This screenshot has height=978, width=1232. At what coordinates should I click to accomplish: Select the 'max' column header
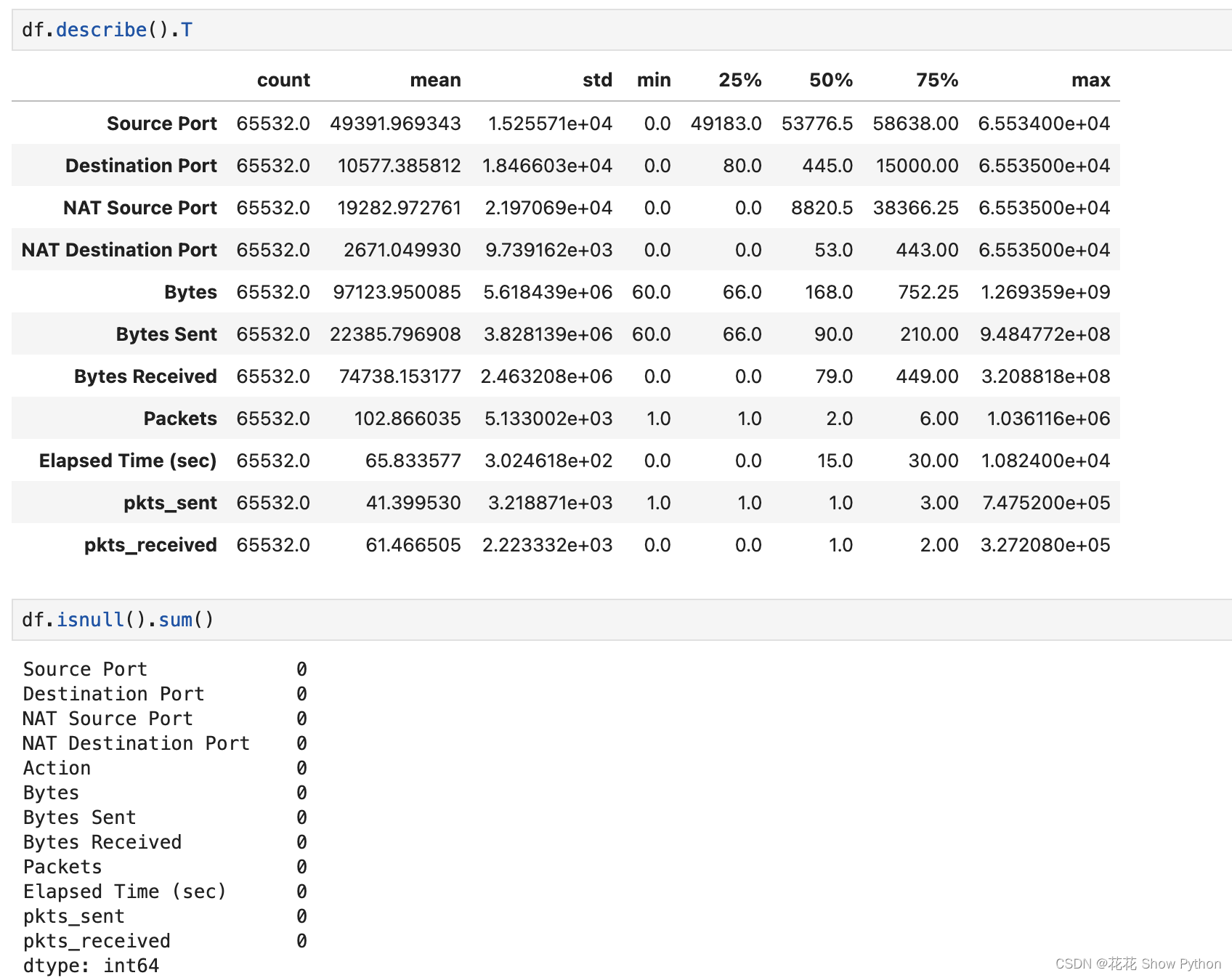(1090, 80)
